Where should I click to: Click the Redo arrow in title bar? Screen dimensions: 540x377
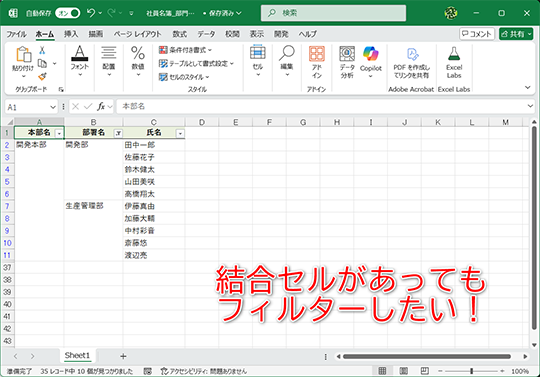click(111, 13)
